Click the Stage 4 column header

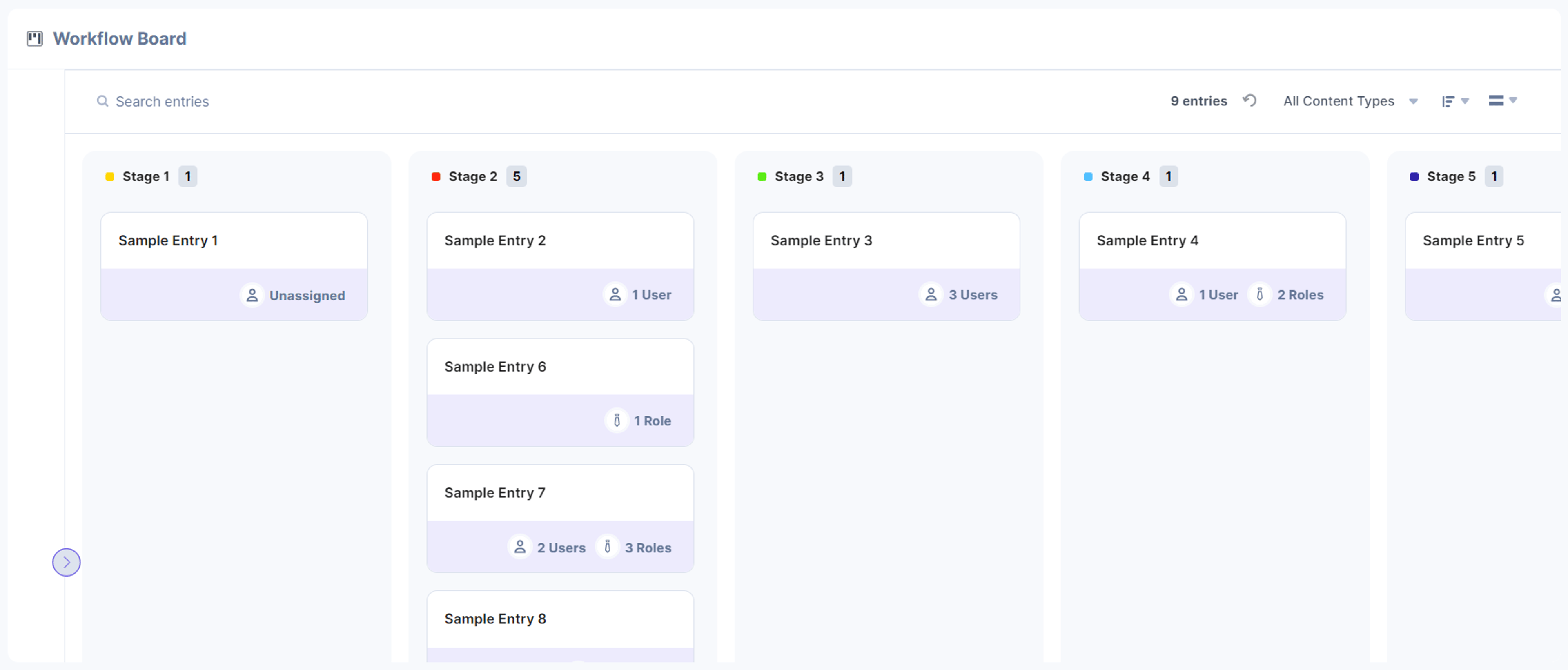pyautogui.click(x=1125, y=176)
